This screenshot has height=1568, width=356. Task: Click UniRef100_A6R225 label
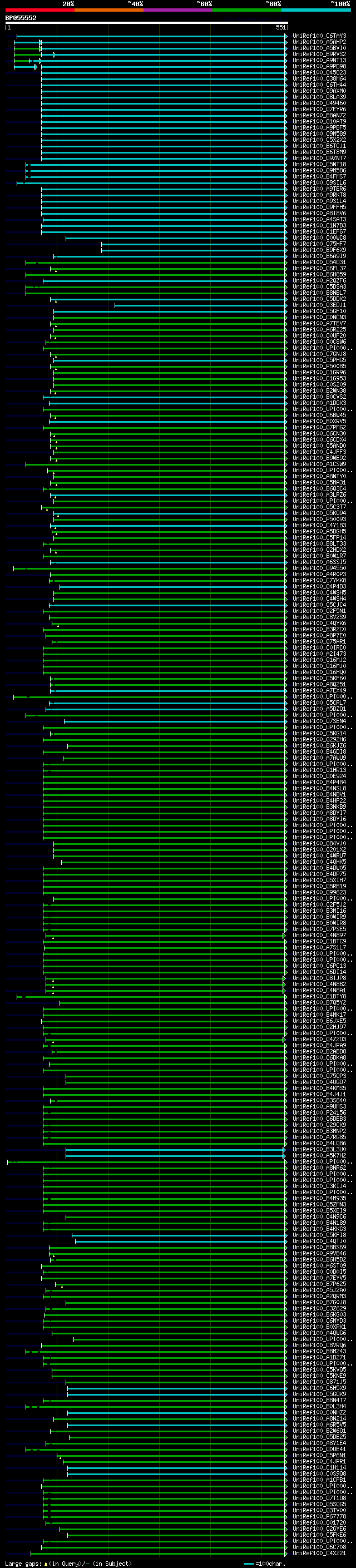(319, 329)
